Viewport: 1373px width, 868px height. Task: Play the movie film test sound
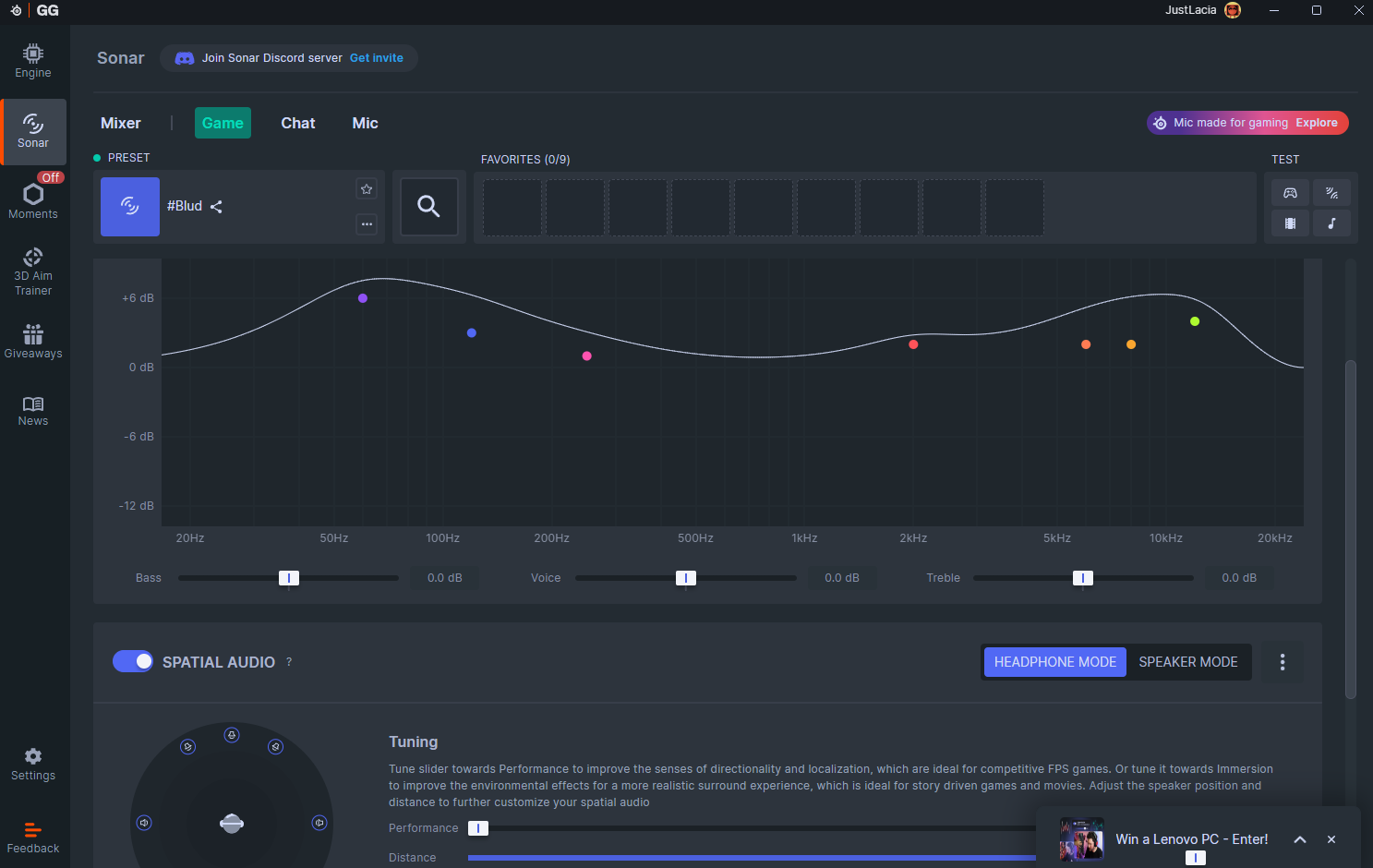pyautogui.click(x=1290, y=223)
